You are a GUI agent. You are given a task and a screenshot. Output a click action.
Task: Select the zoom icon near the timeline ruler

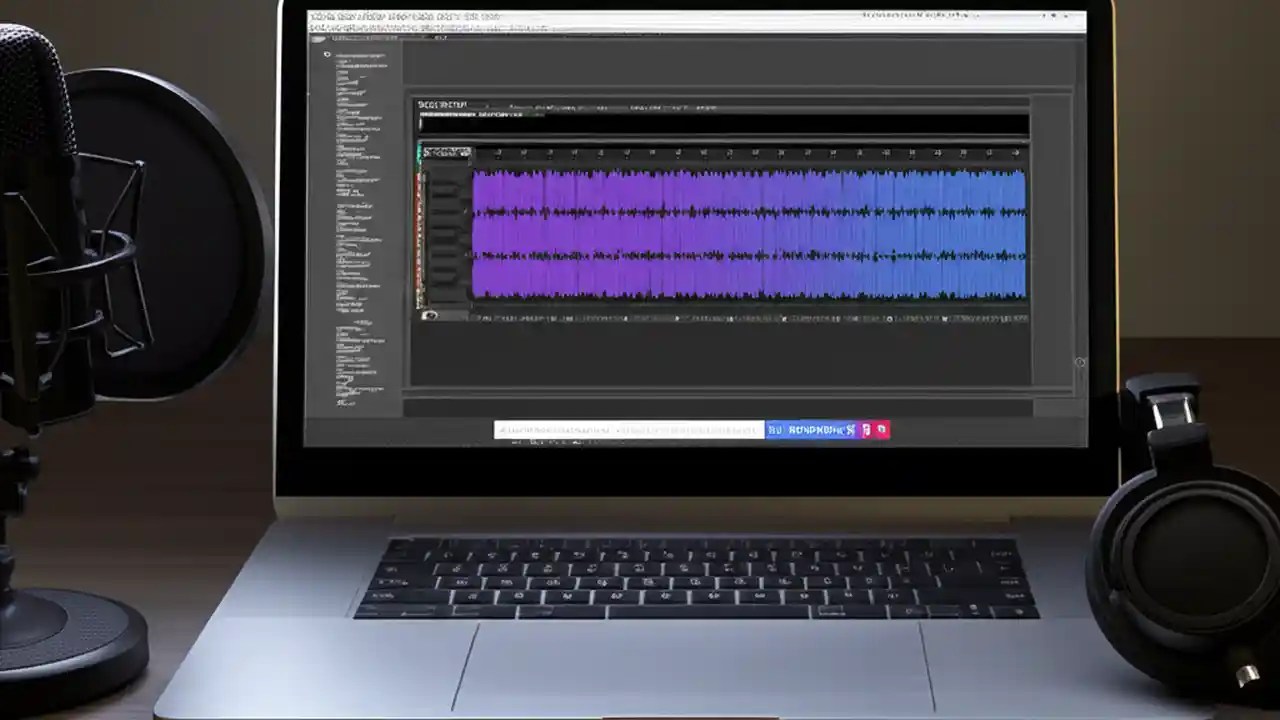tap(1017, 152)
